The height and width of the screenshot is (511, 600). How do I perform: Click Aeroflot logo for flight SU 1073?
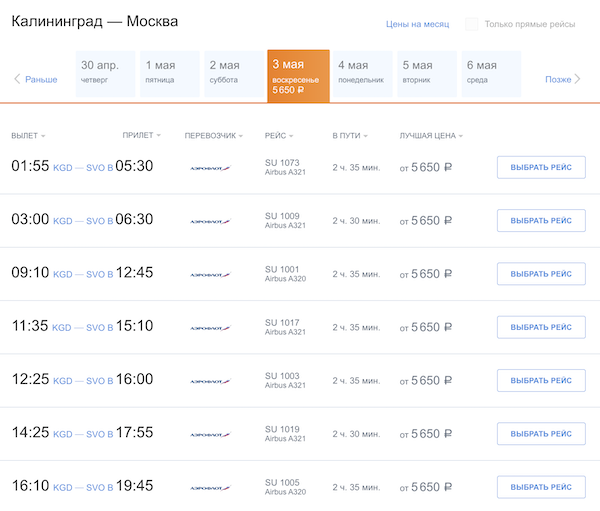click(x=210, y=167)
